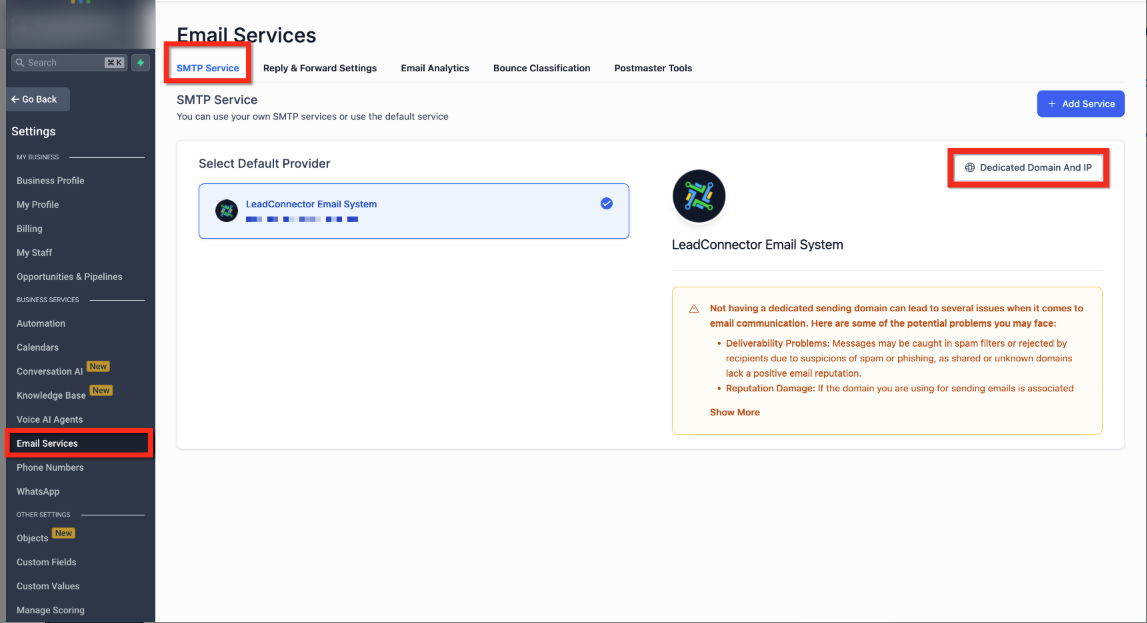Click the plus icon on Add Service button

coord(1050,103)
